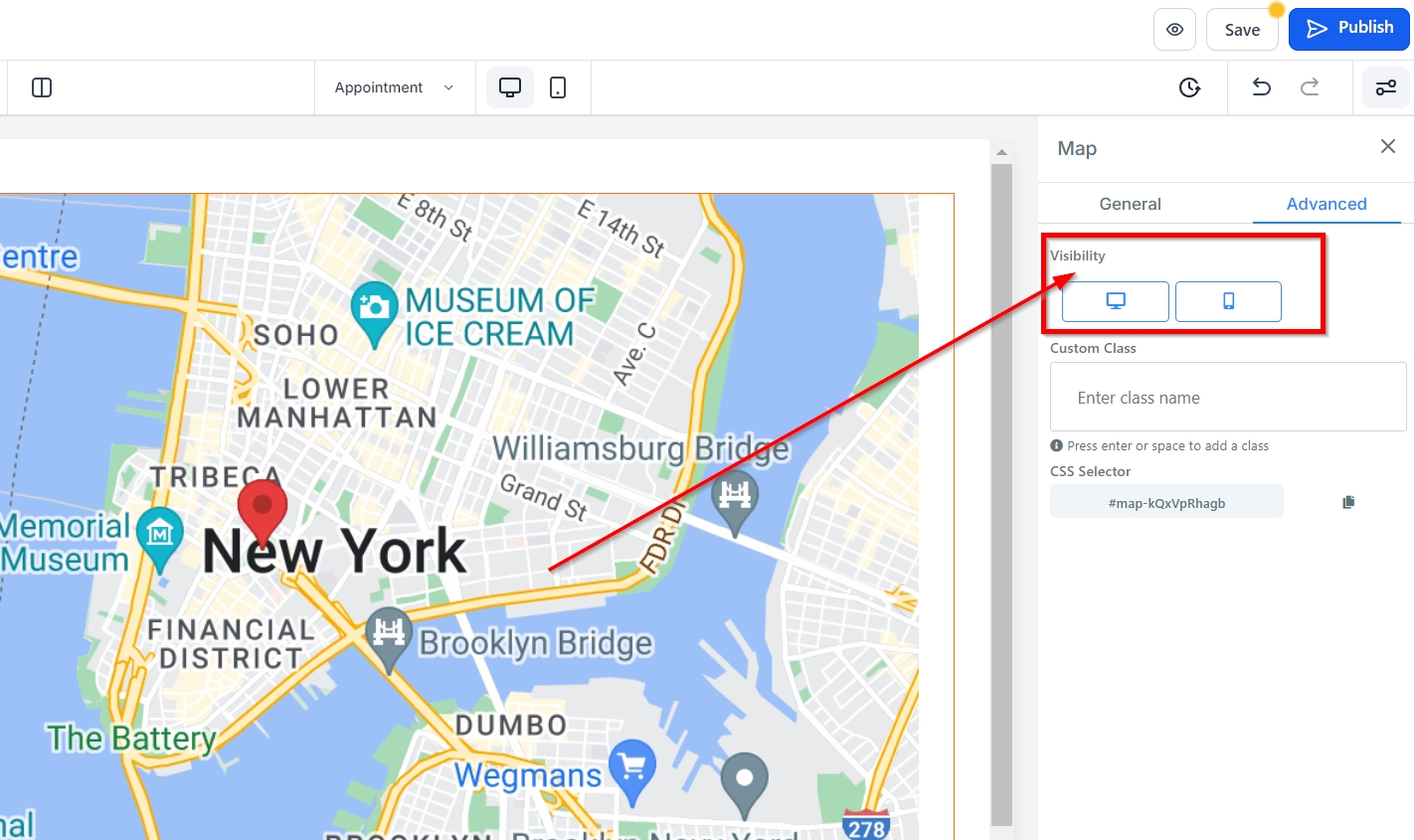Screen dimensions: 1414x840
Task: Toggle the left sidebar panel icon
Action: [42, 87]
